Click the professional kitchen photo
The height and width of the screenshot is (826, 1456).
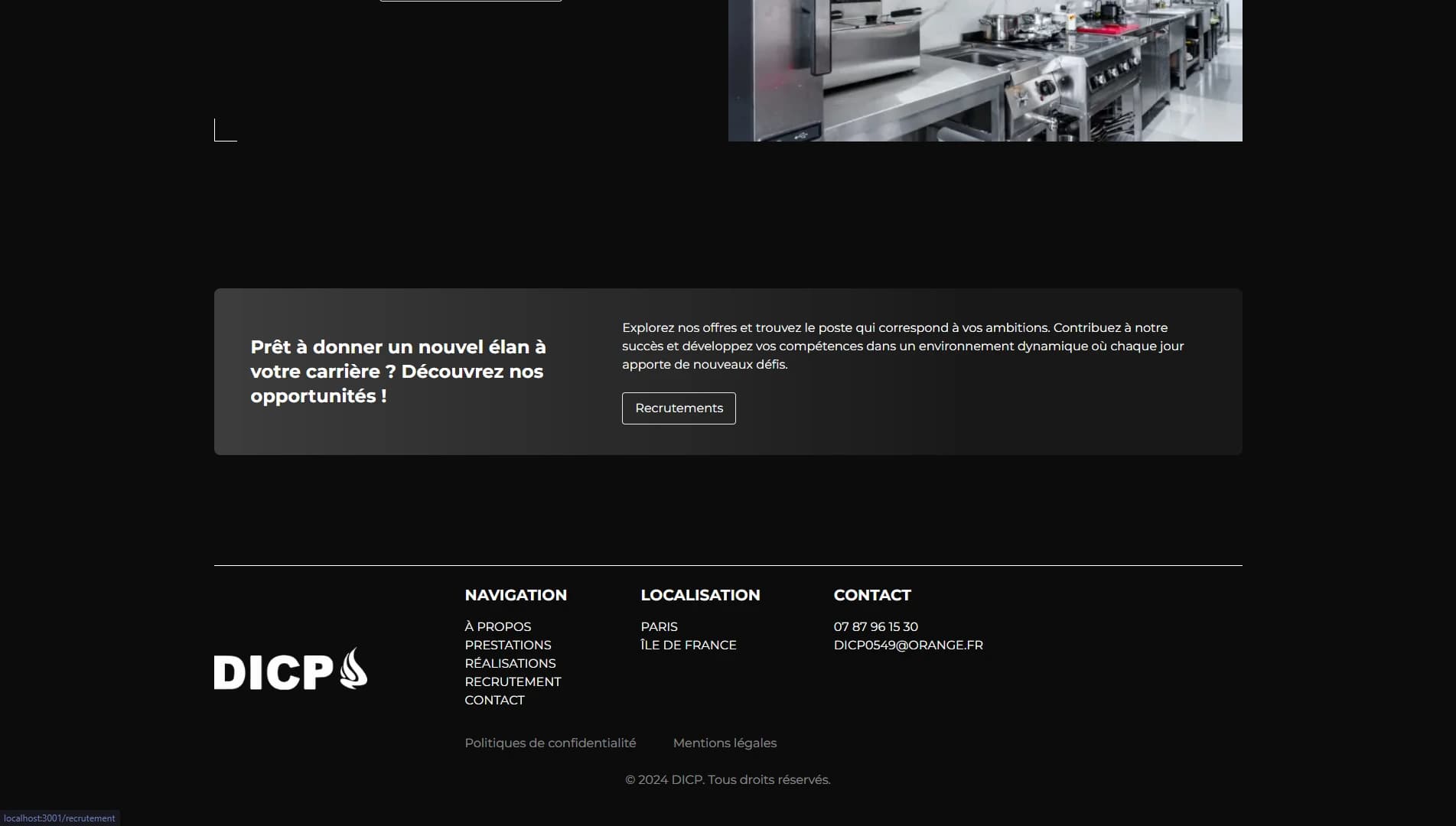[985, 70]
